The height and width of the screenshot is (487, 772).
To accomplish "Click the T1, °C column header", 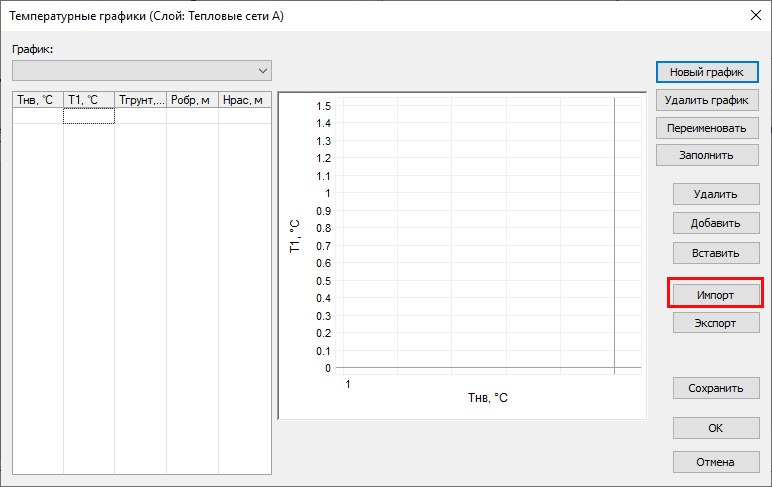I will [x=88, y=100].
